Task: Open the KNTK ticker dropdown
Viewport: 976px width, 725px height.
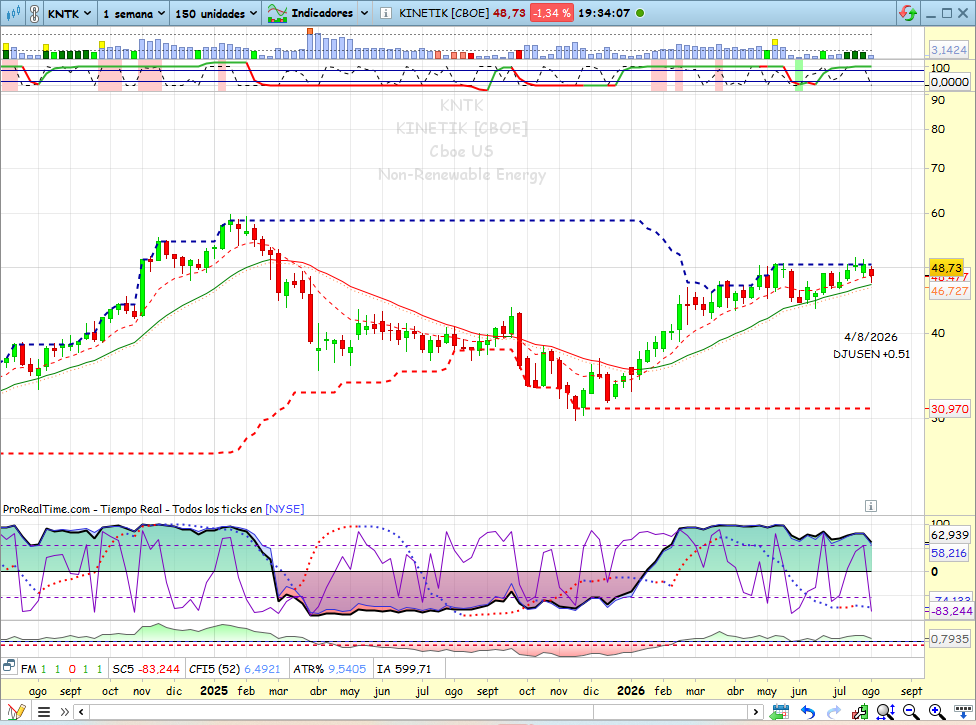Action: pyautogui.click(x=70, y=13)
